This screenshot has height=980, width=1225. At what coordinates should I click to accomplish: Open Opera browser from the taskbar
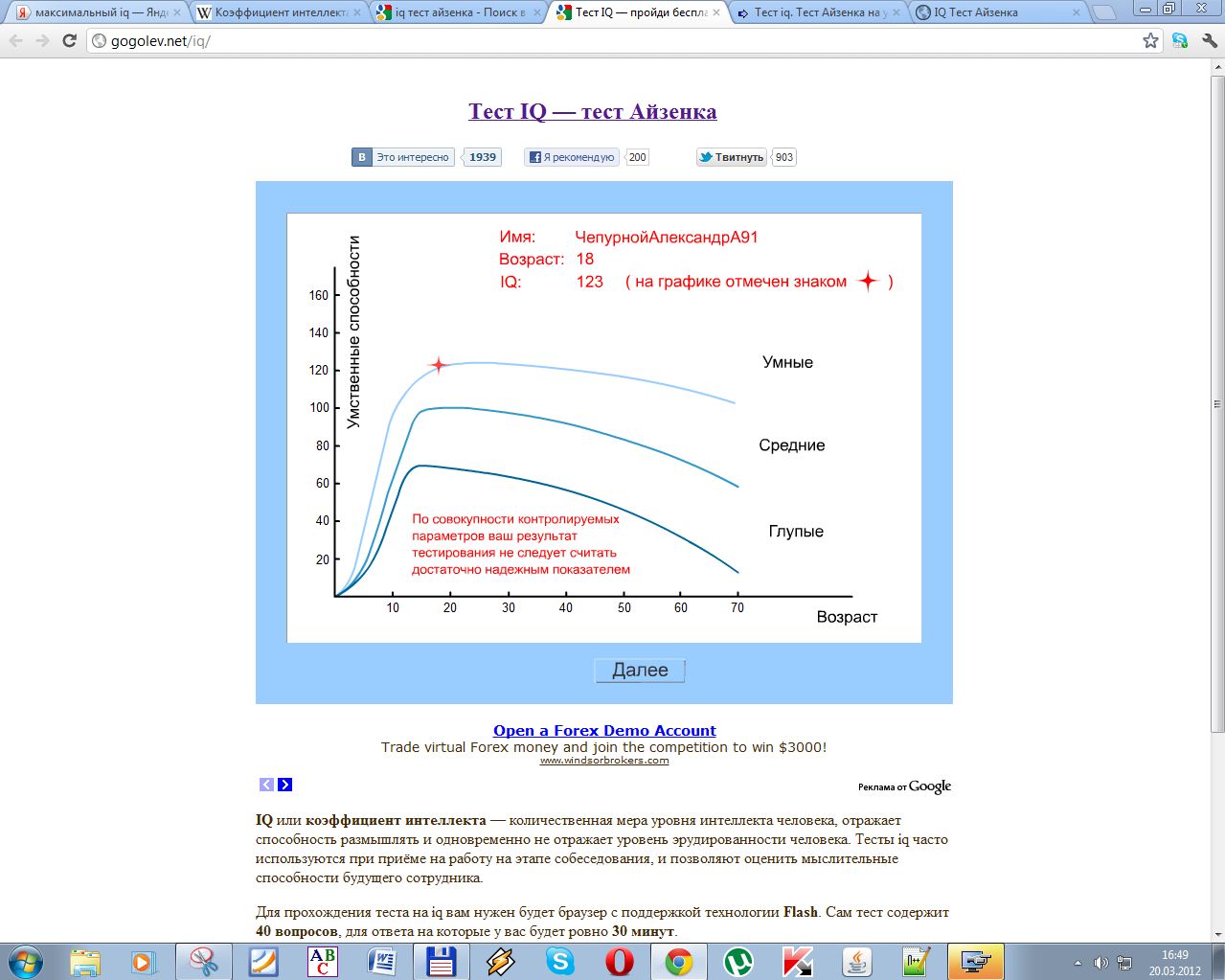point(619,961)
